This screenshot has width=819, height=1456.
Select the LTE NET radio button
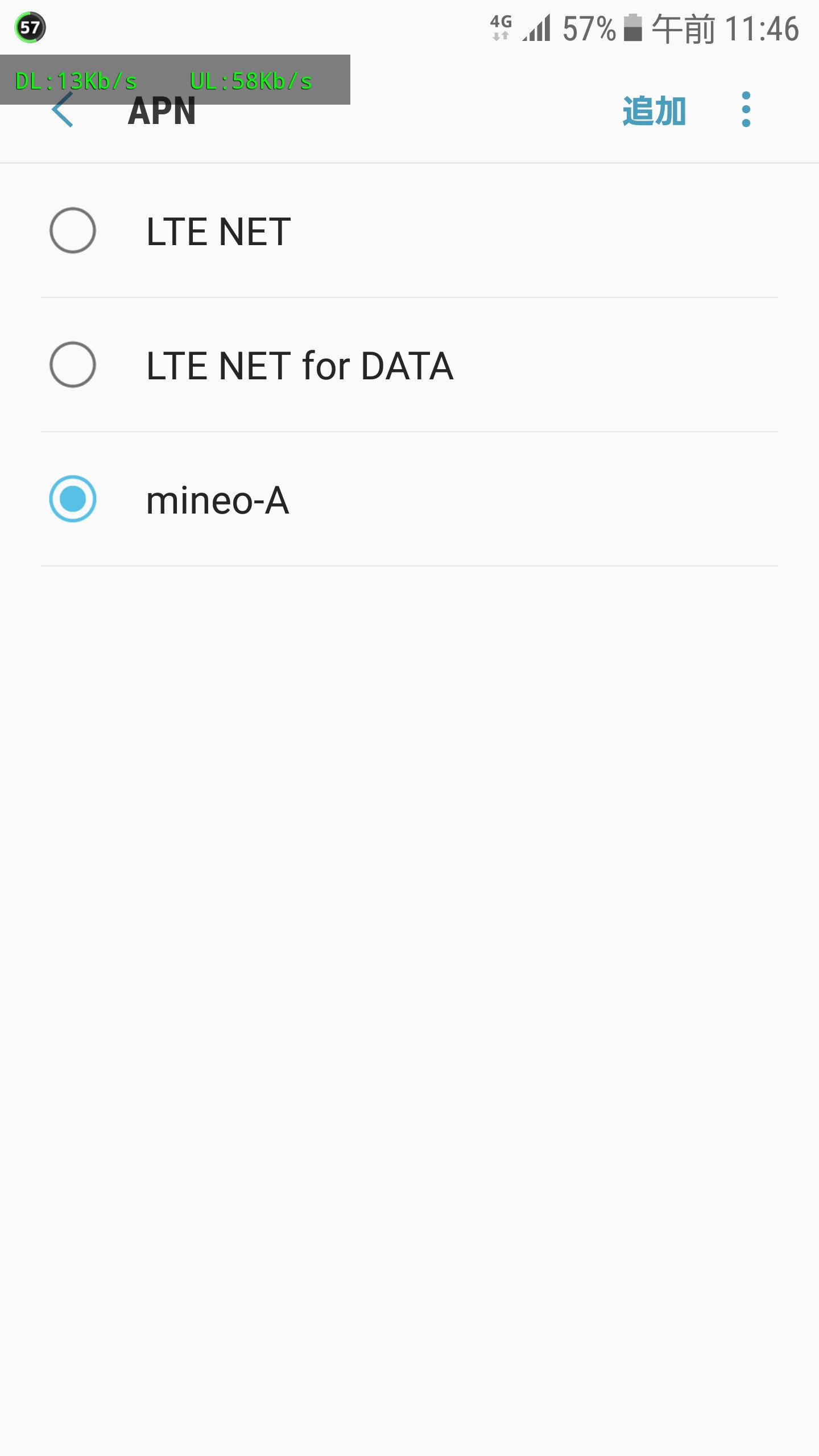click(x=73, y=230)
